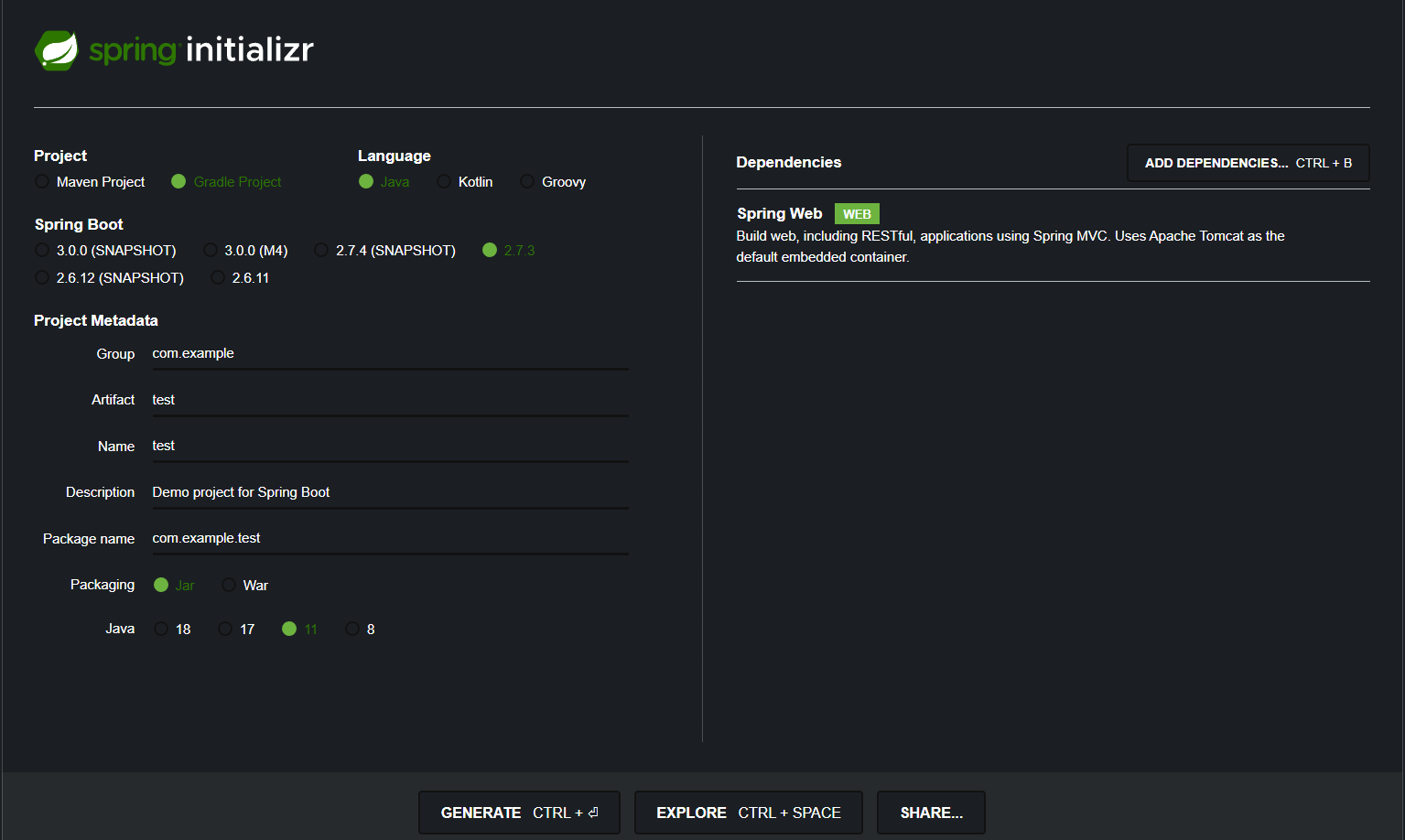Viewport: 1405px width, 840px height.
Task: Pick Java version 11
Action: pyautogui.click(x=289, y=629)
